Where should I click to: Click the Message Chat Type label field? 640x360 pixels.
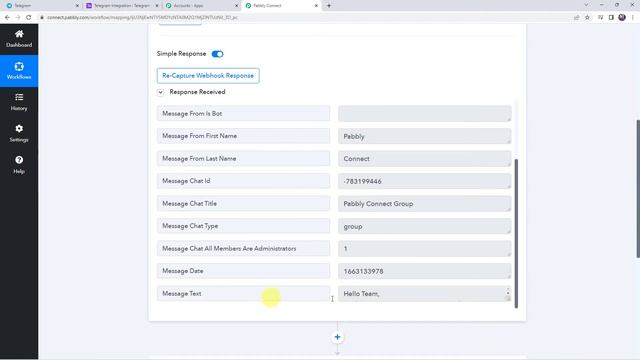(x=243, y=226)
